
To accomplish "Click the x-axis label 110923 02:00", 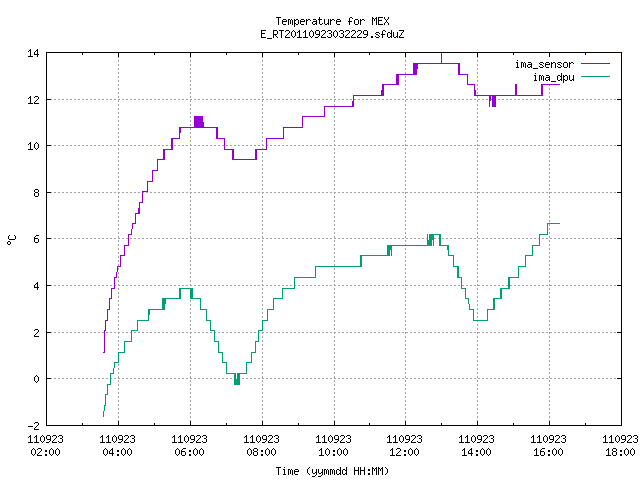I will [45, 445].
